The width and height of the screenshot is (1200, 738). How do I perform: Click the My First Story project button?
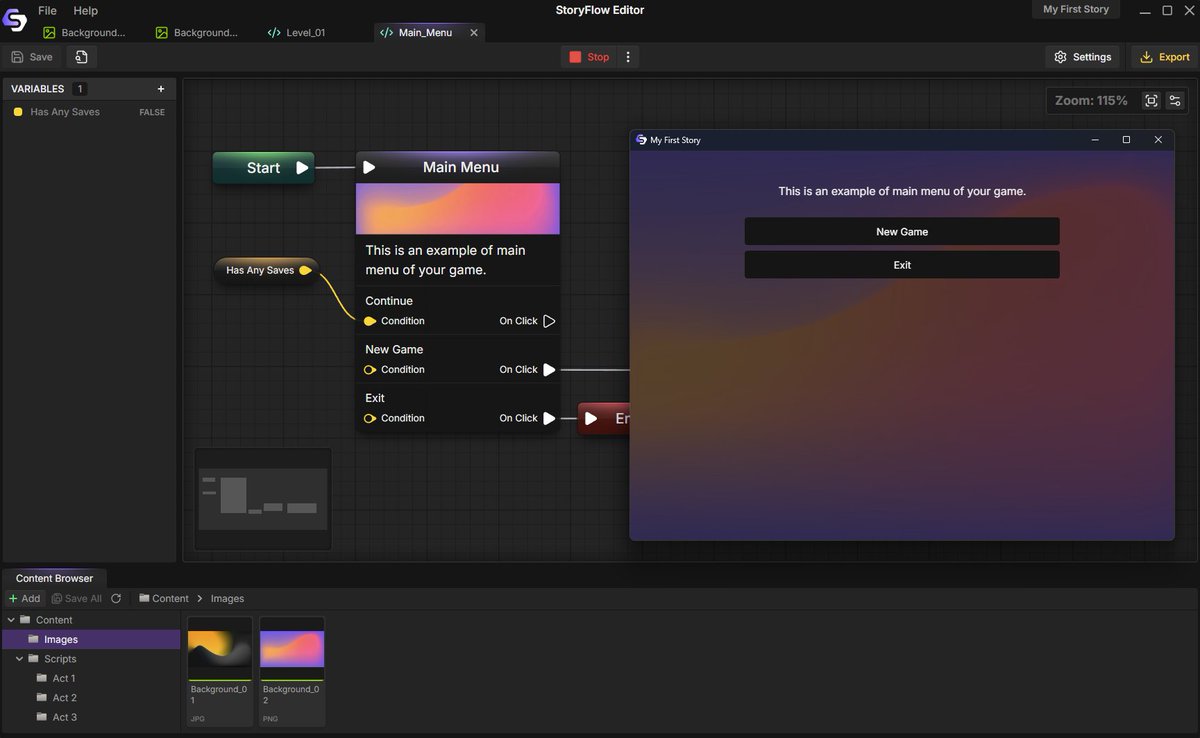point(1076,9)
